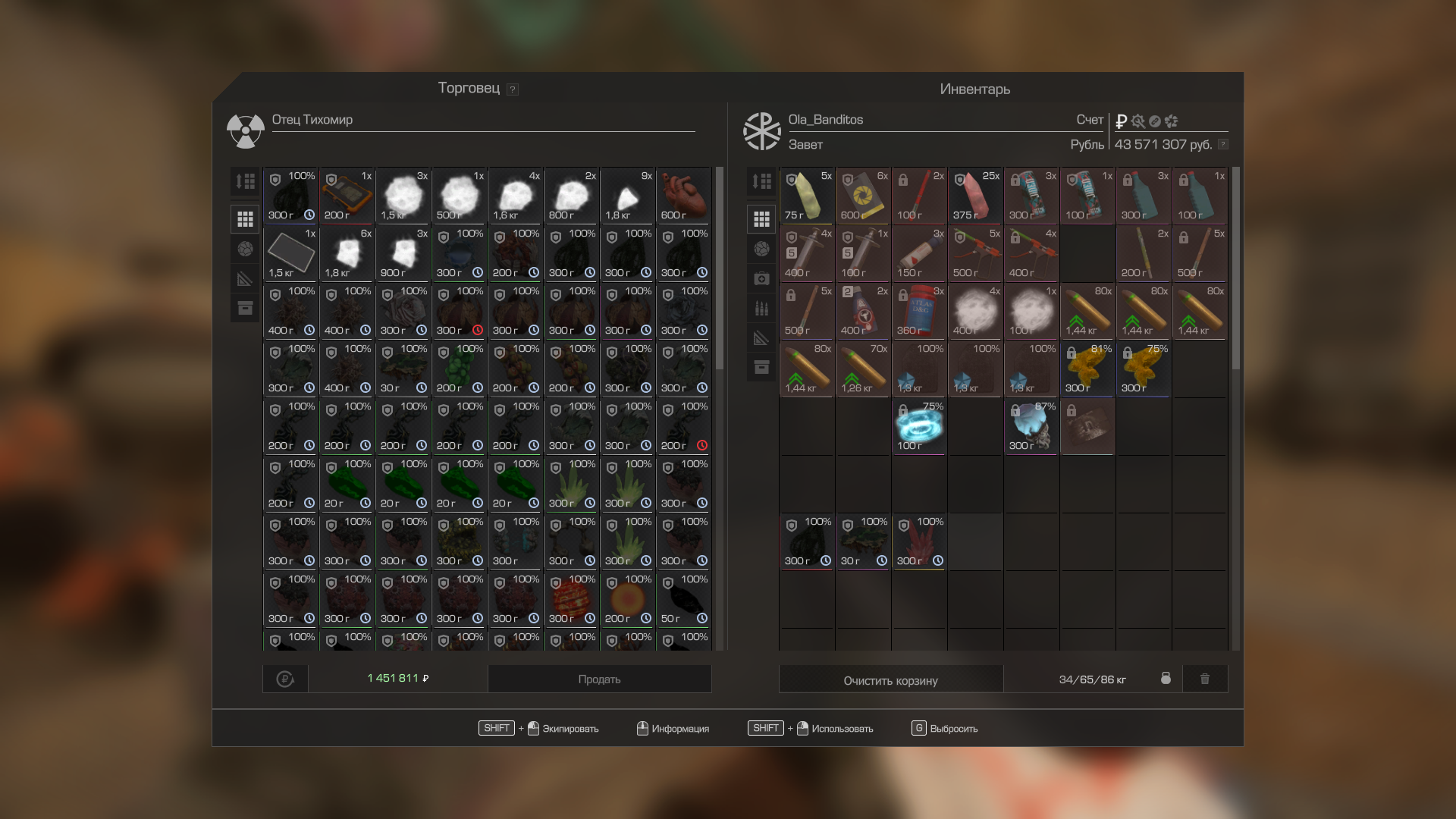Image resolution: width=1456 pixels, height=819 pixels.
Task: Click the Выбросить hint label
Action: [954, 729]
